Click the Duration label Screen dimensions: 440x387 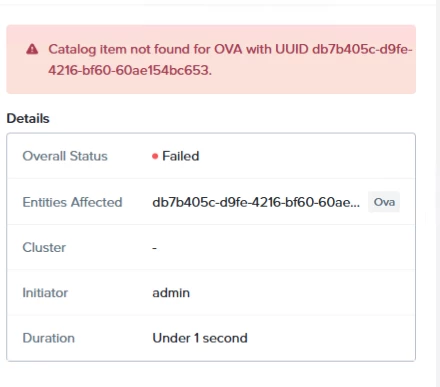pos(49,338)
